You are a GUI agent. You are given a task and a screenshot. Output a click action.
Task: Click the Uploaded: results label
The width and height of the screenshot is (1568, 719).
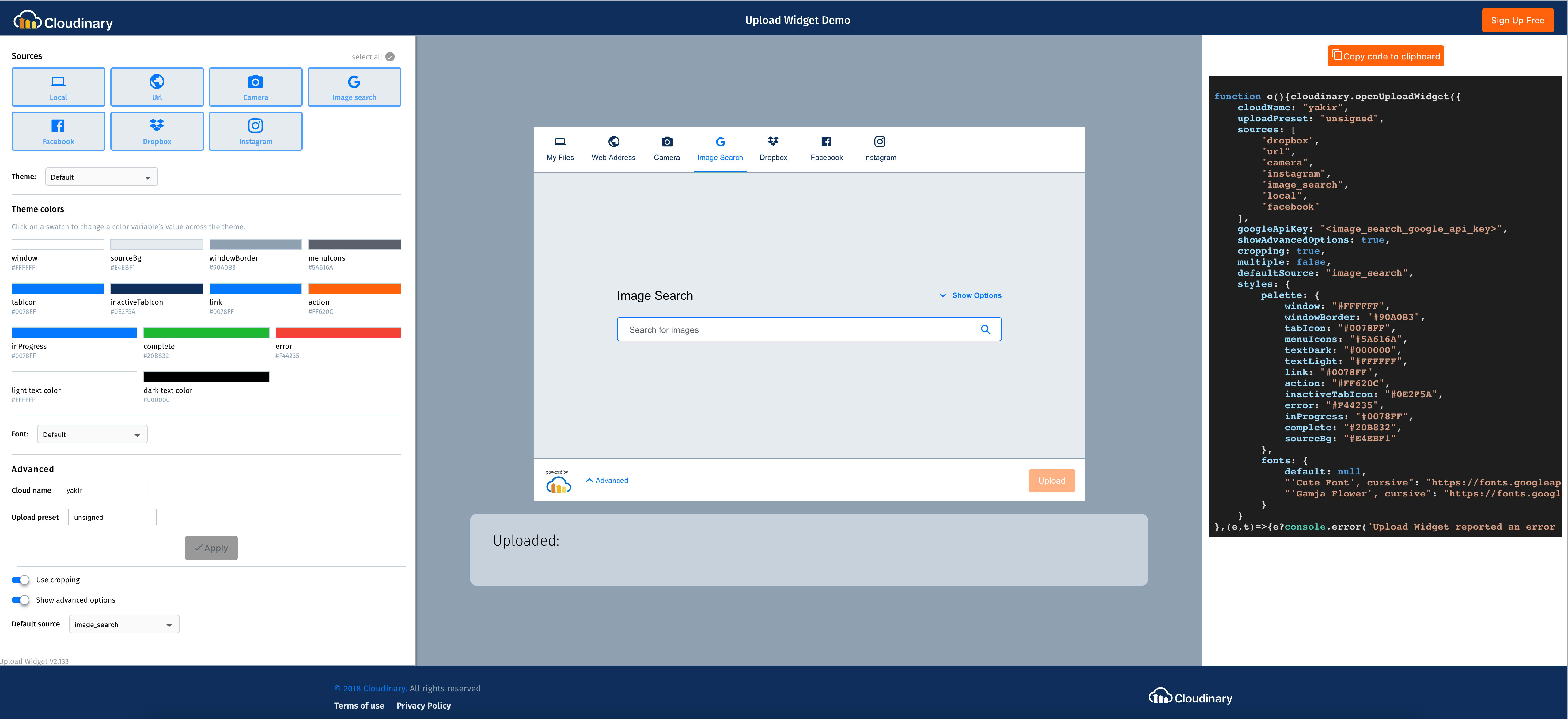click(526, 541)
